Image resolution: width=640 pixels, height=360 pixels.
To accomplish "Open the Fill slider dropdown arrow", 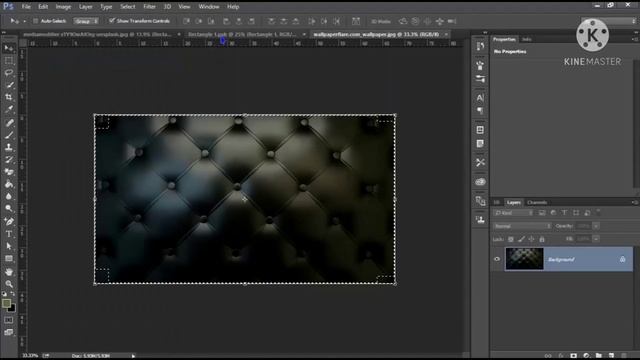I will [x=596, y=239].
